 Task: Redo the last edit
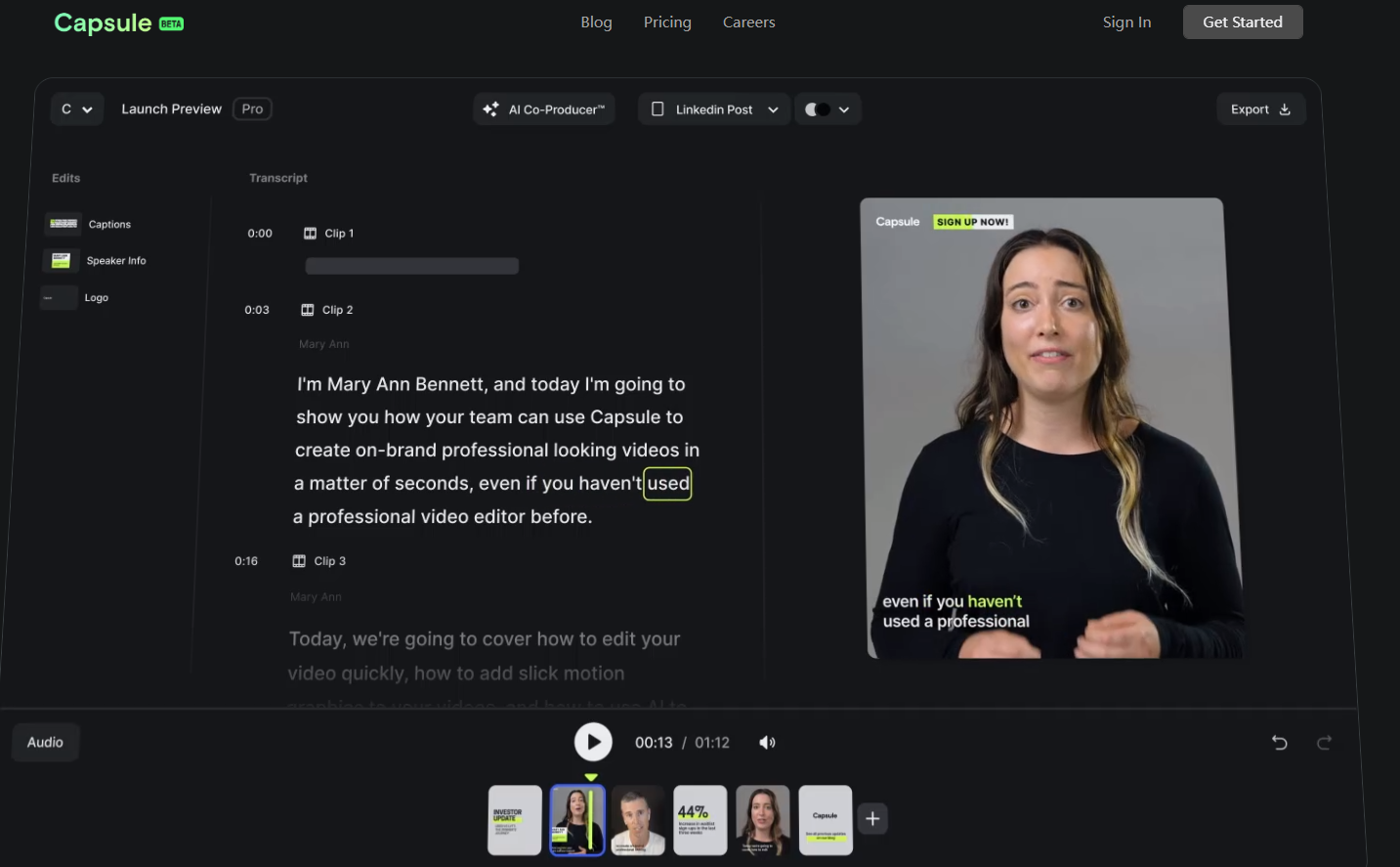pyautogui.click(x=1324, y=743)
